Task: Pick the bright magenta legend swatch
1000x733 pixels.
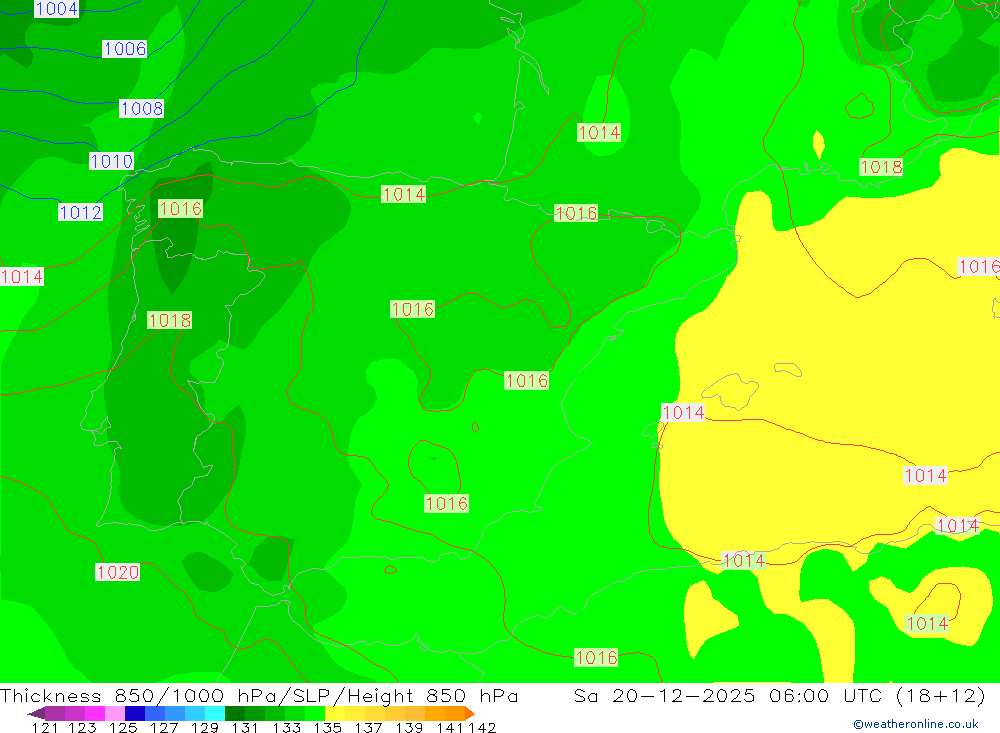Action: coord(93,713)
